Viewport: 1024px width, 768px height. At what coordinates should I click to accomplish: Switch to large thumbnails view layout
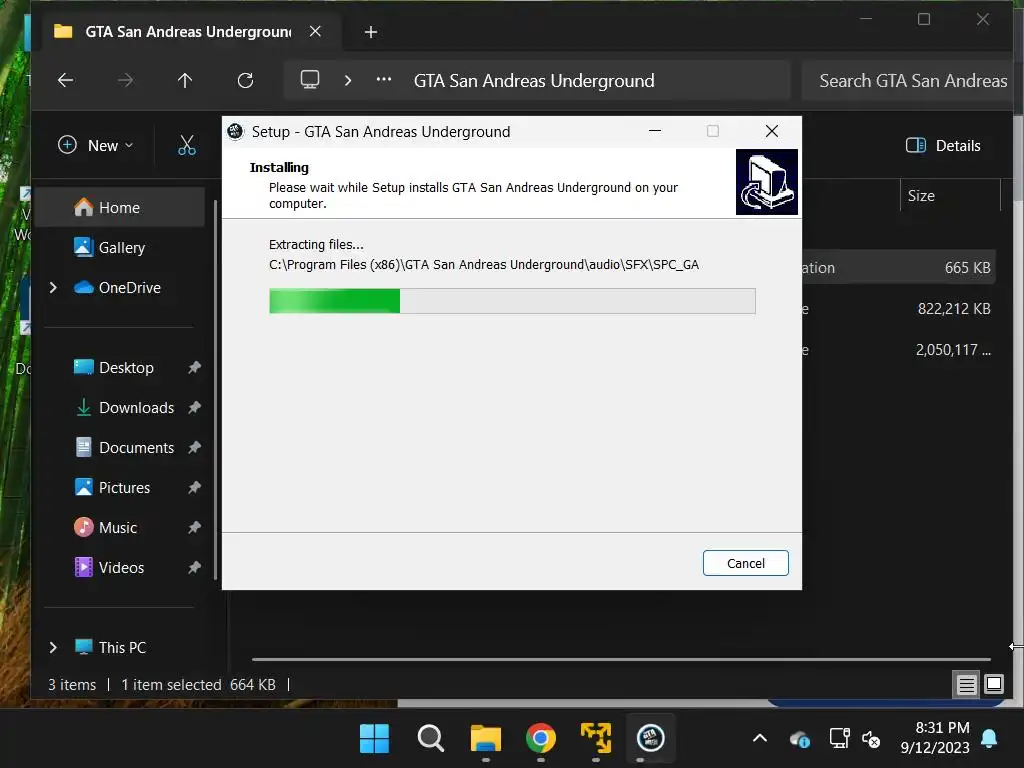[993, 684]
